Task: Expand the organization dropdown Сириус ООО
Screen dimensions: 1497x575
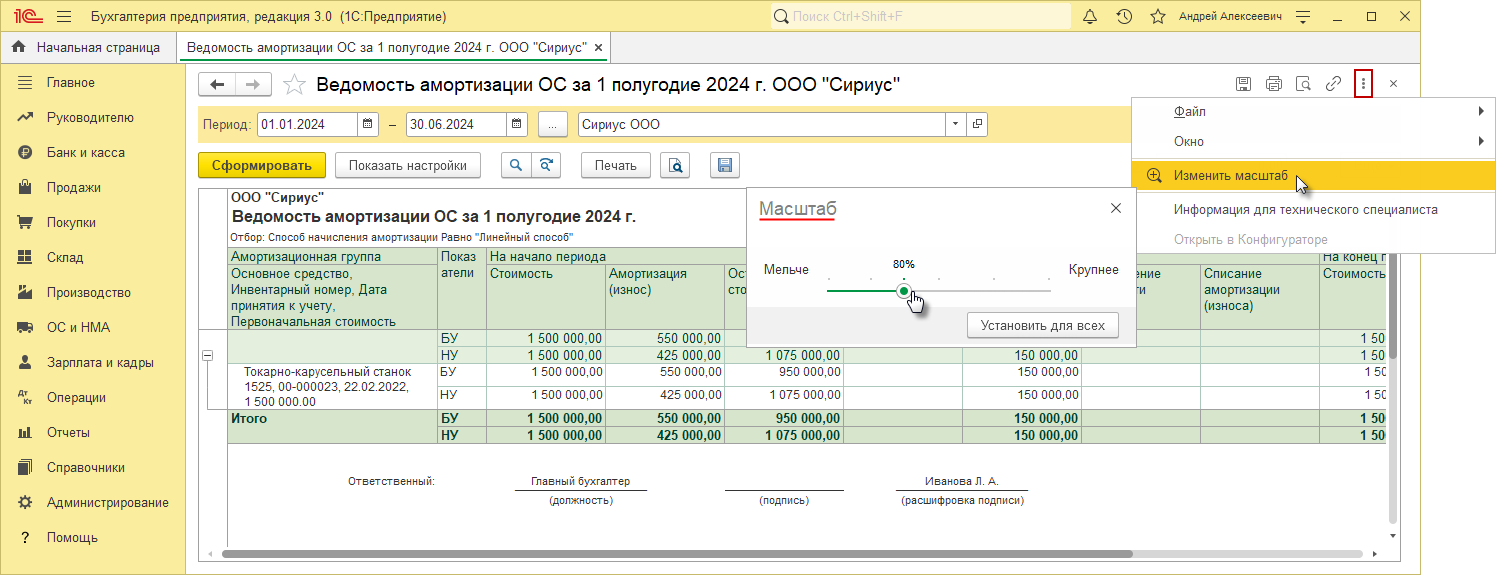Action: [x=955, y=125]
